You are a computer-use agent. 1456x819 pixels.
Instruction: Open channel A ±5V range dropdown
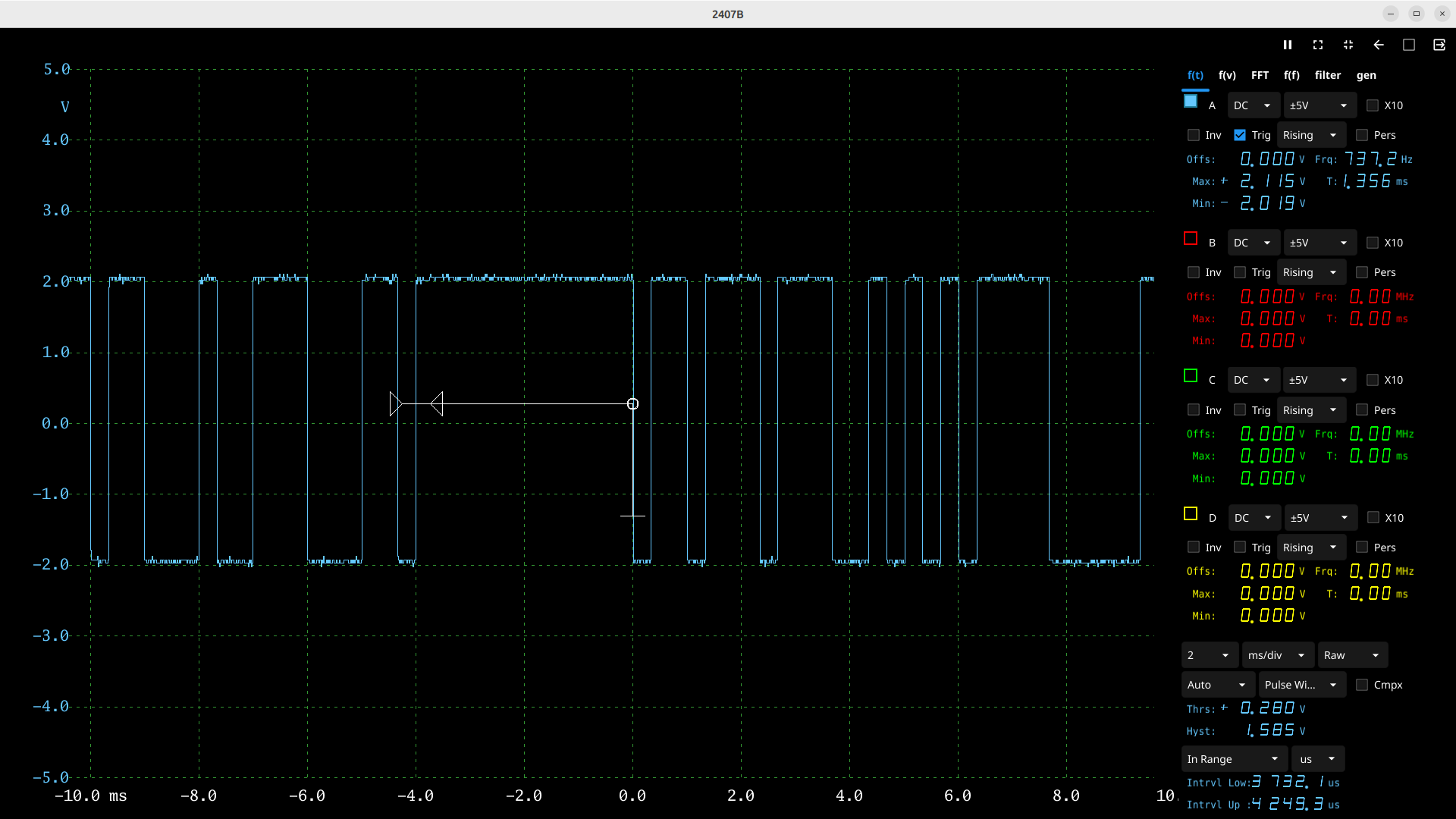(1319, 105)
